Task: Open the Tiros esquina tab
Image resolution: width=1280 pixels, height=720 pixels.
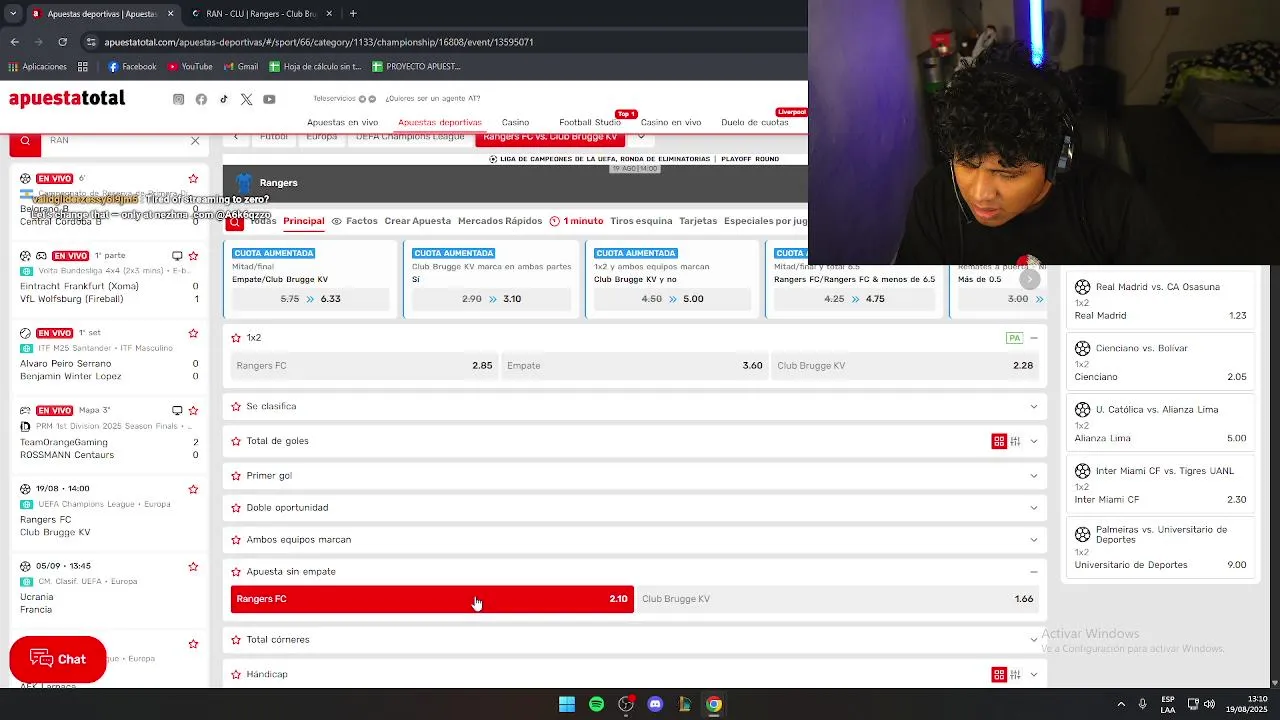Action: pos(641,221)
